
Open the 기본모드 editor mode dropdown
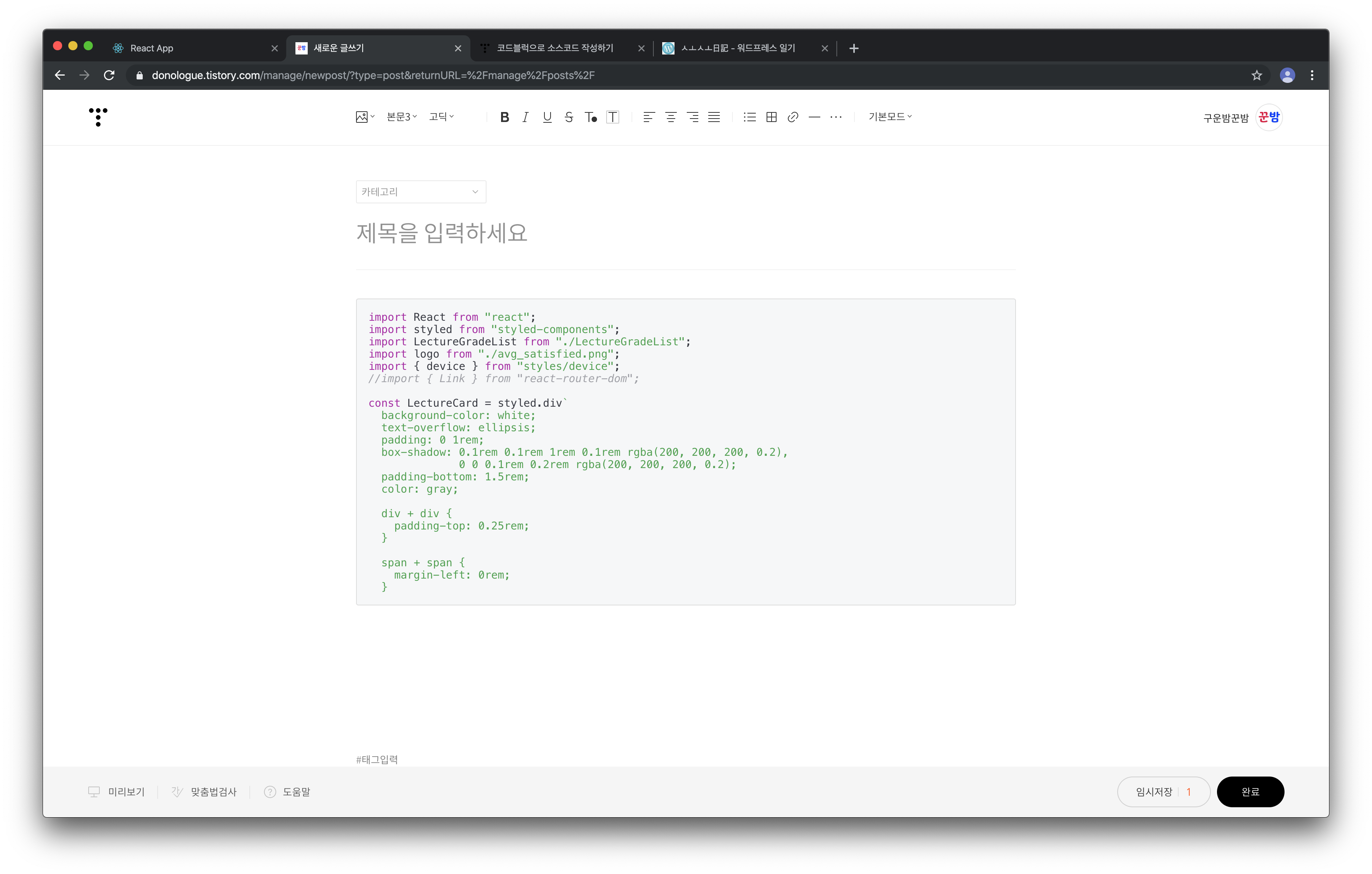(x=890, y=117)
